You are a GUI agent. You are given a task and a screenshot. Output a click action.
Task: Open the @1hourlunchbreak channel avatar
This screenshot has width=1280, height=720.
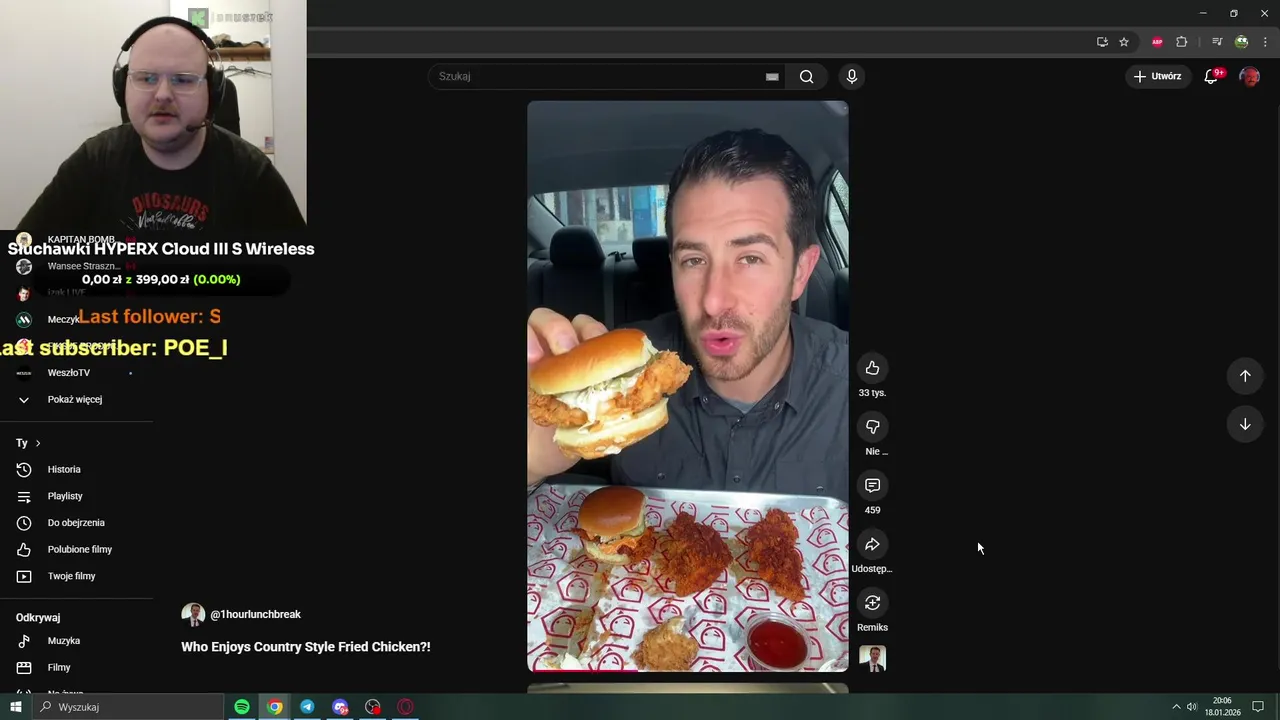point(193,614)
